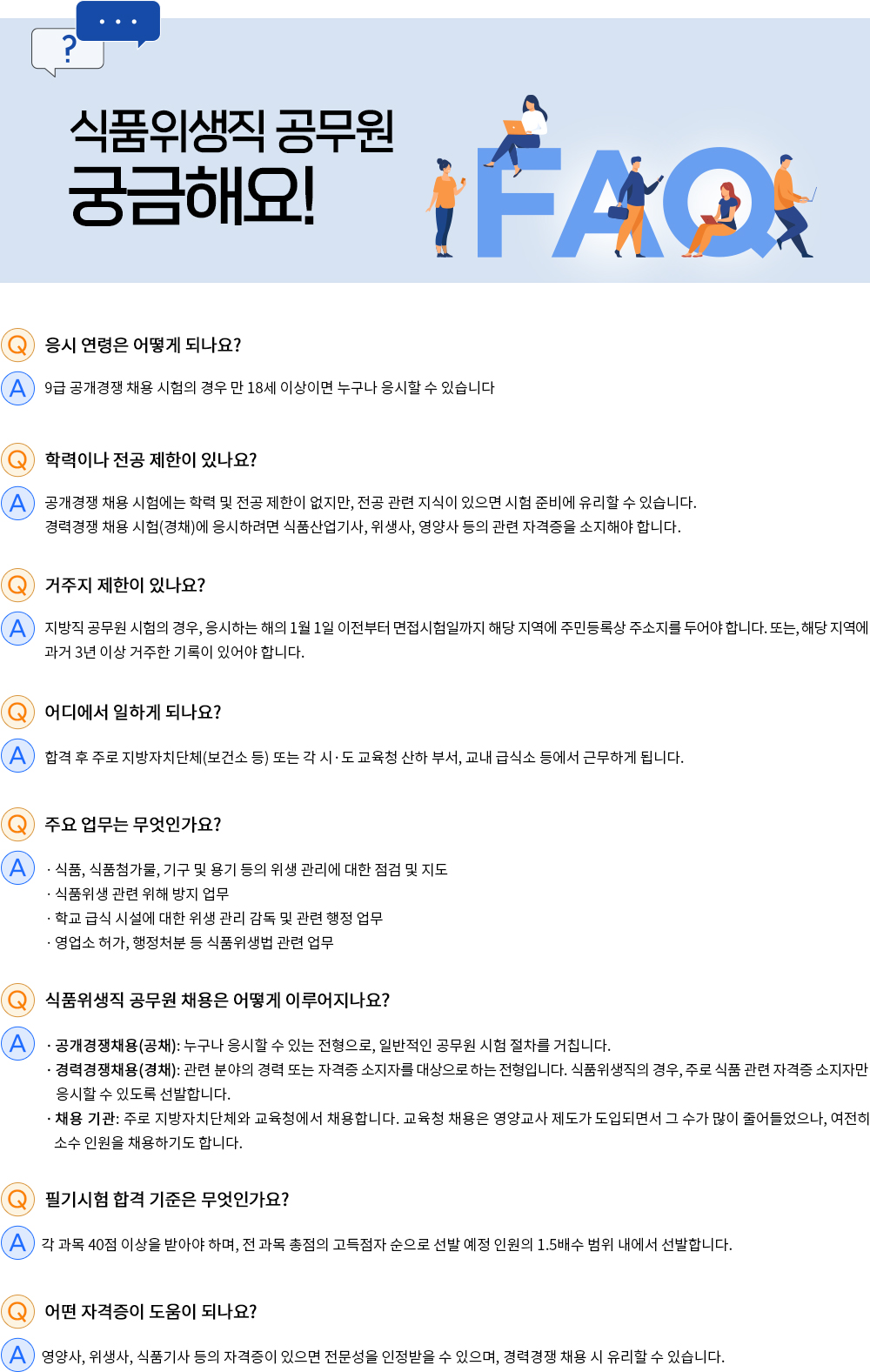
Task: Click bullet 식품위생 관련 위해 방지 업무
Action: [137, 894]
